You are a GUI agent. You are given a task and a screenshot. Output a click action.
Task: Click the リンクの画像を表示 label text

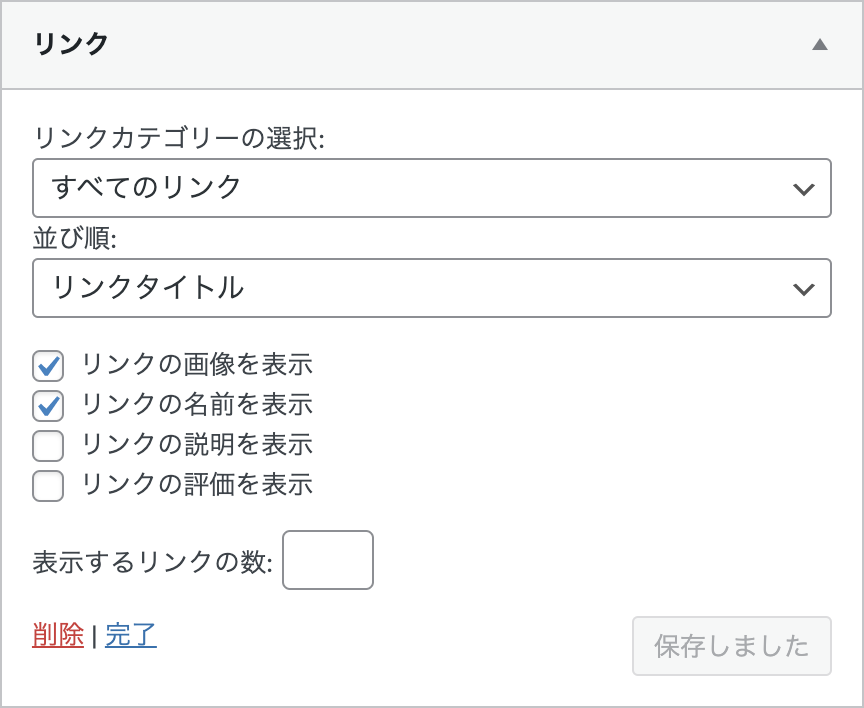[197, 365]
